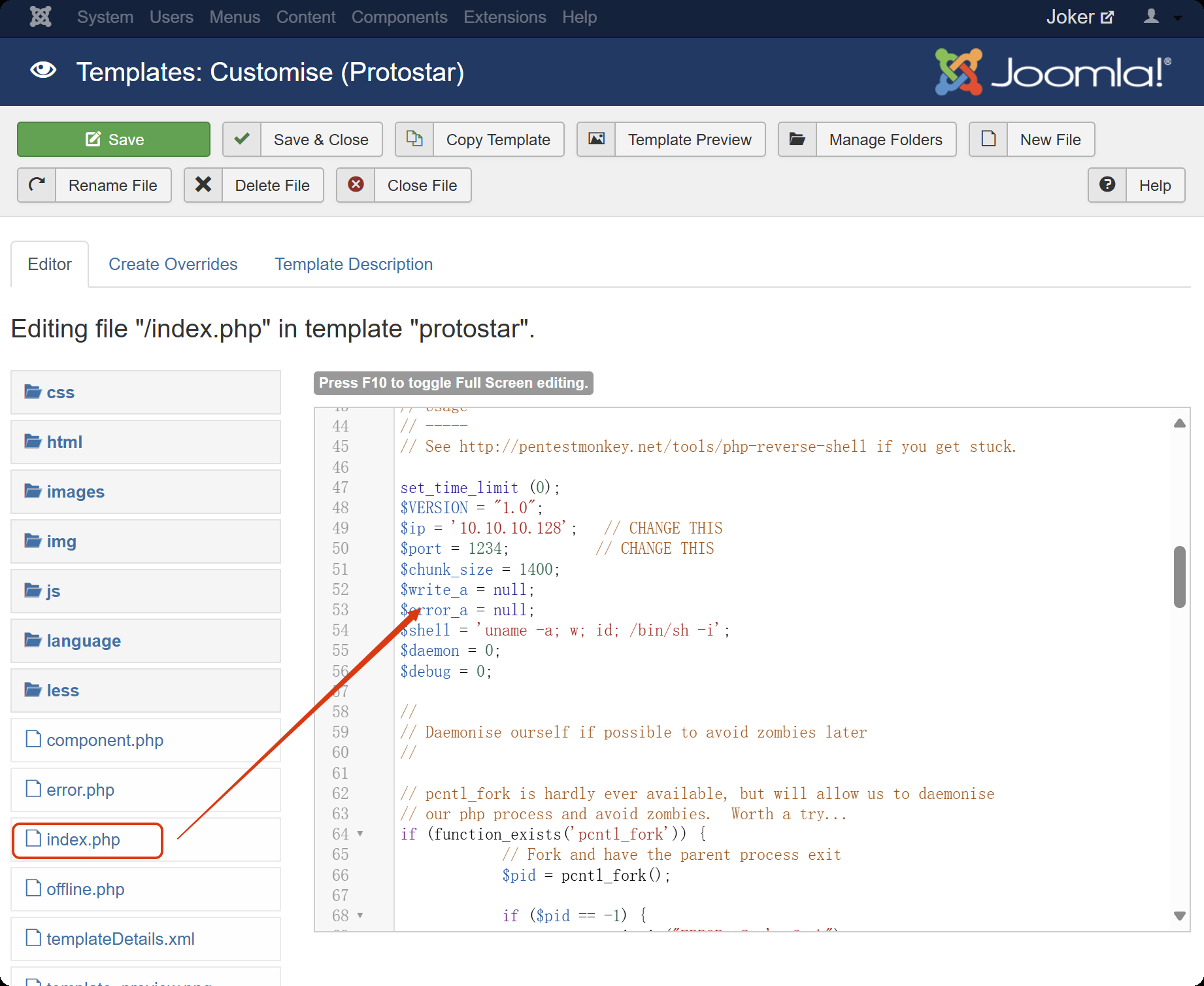Image resolution: width=1204 pixels, height=986 pixels.
Task: Open the System menu
Action: [105, 17]
